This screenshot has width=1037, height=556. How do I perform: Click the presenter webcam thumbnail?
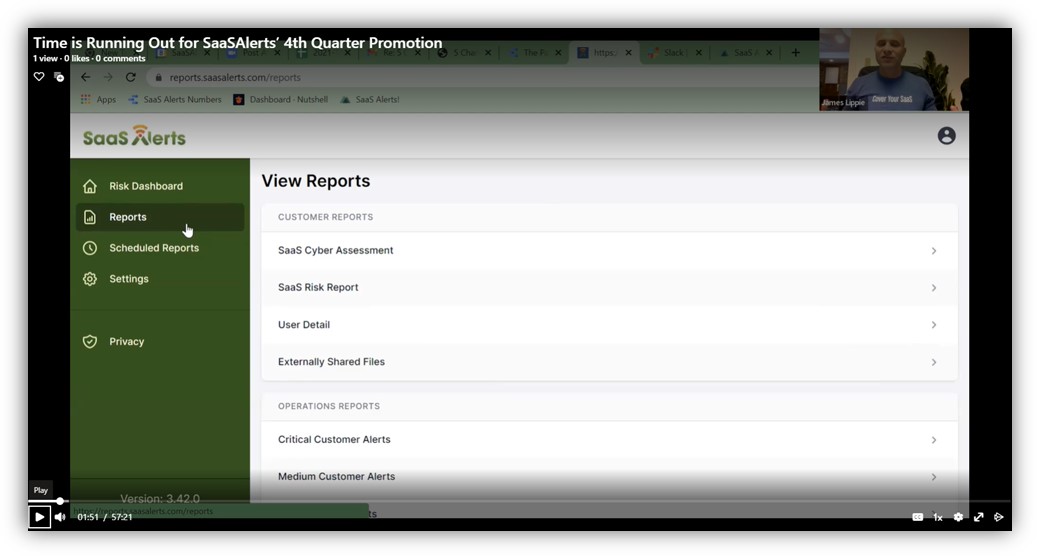(x=893, y=69)
